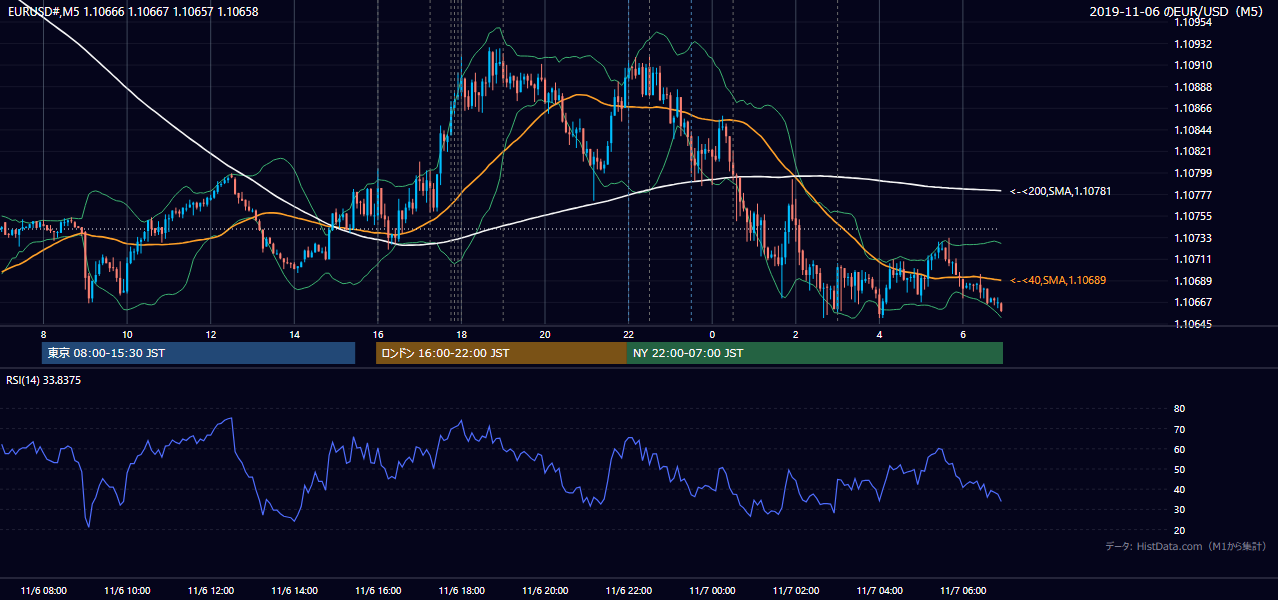Click RSI scale level 50
The height and width of the screenshot is (600, 1278).
coord(1180,469)
